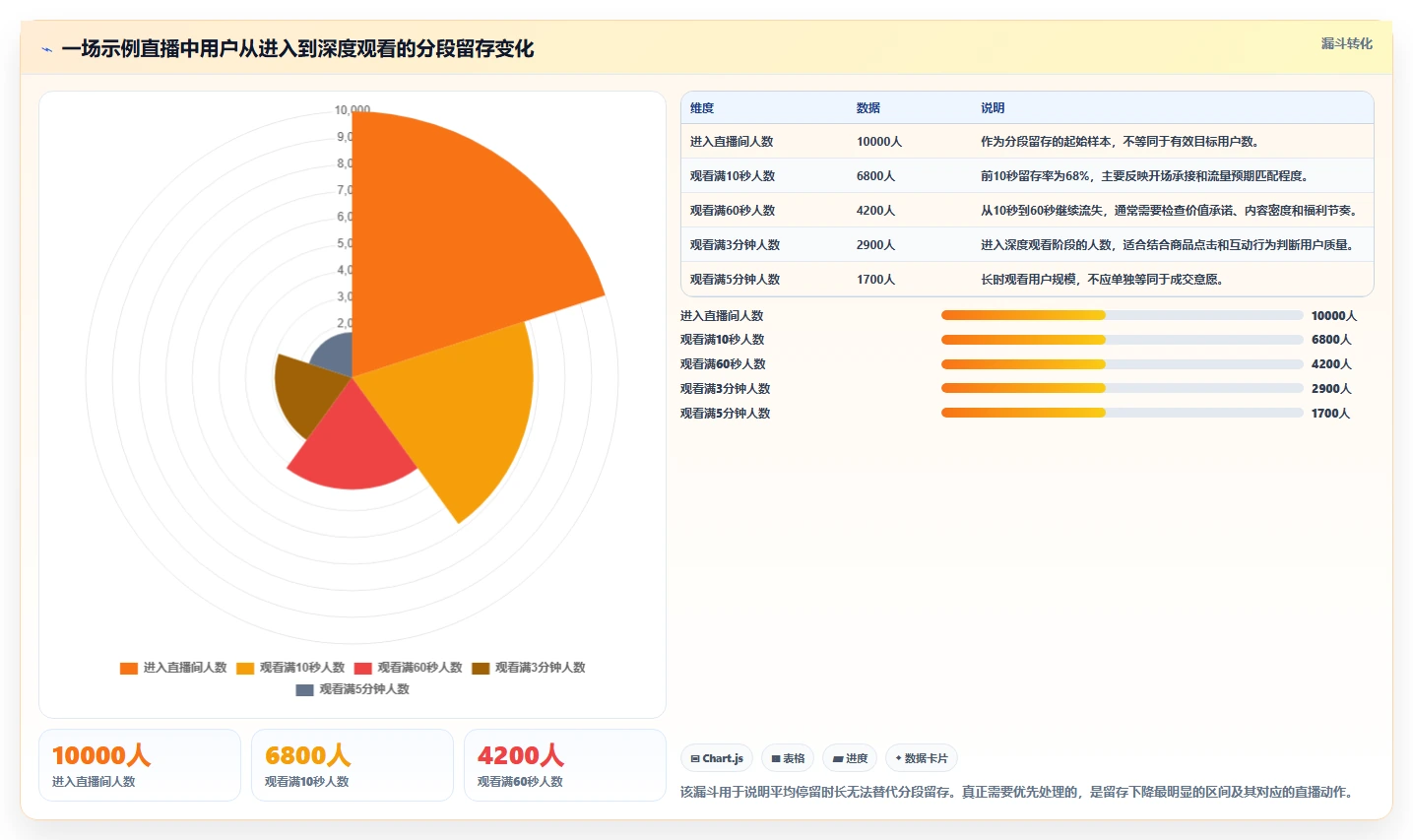The width and height of the screenshot is (1413, 840).
Task: Click the 1700人 progress value label
Action: (1331, 414)
